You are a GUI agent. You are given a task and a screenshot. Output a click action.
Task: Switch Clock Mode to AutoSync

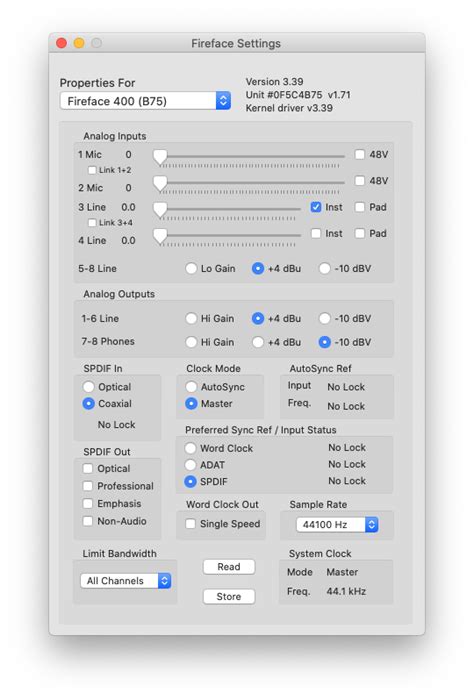coord(191,387)
